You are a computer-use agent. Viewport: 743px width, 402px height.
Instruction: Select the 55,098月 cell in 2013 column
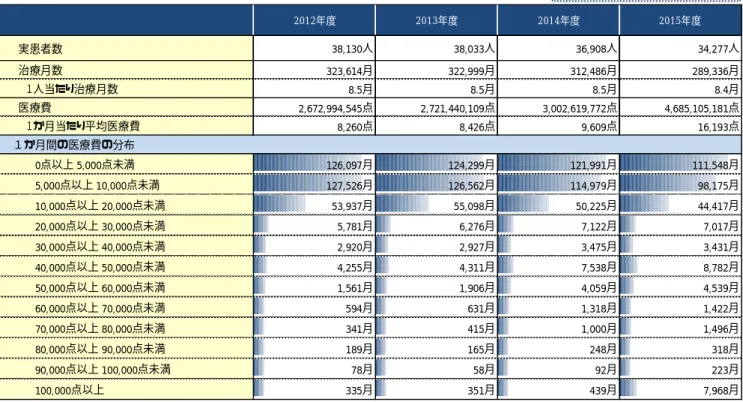pyautogui.click(x=436, y=205)
